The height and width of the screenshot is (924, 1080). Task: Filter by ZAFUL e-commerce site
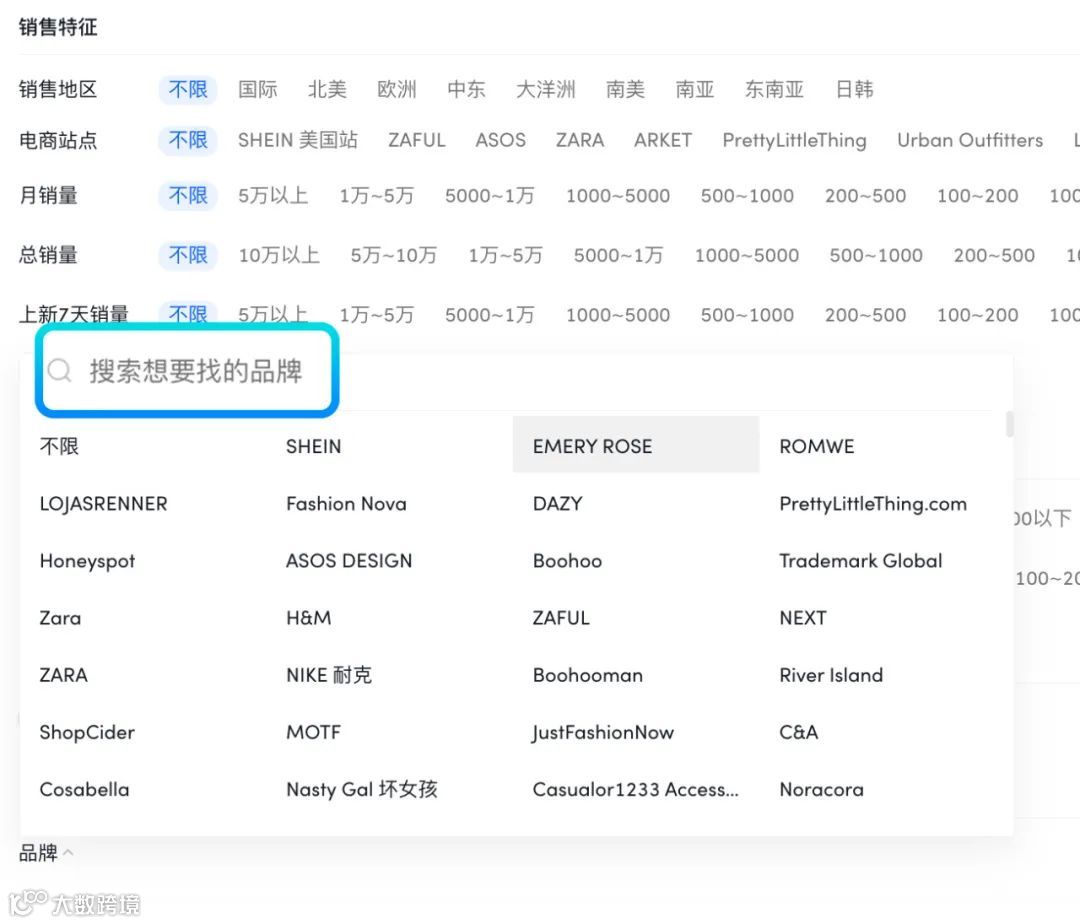point(417,140)
